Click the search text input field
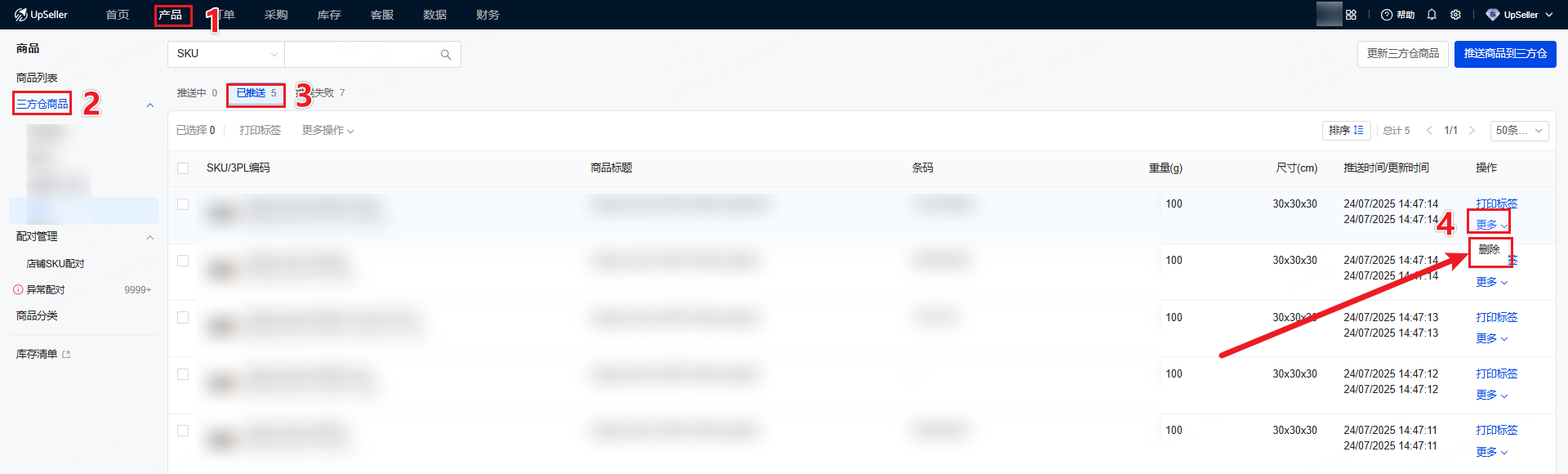The image size is (1568, 474). [x=361, y=54]
